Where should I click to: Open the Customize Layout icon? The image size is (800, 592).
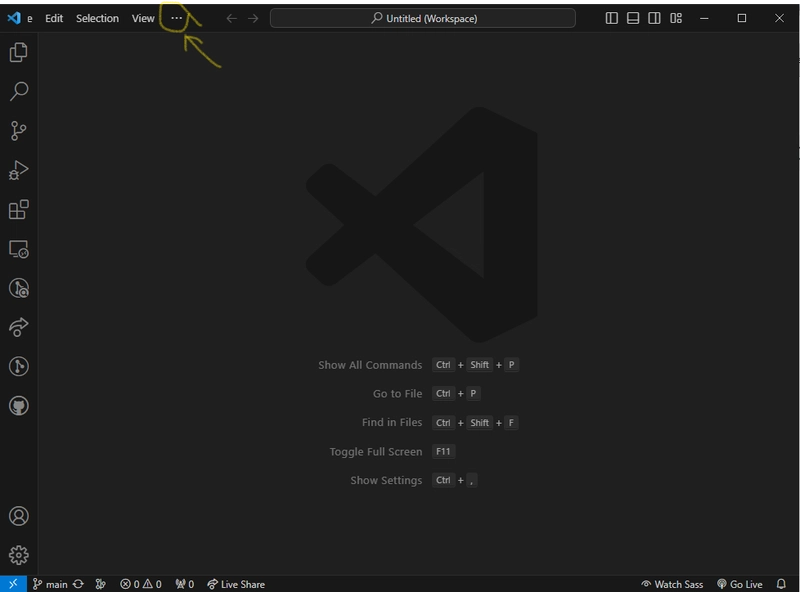[x=676, y=18]
